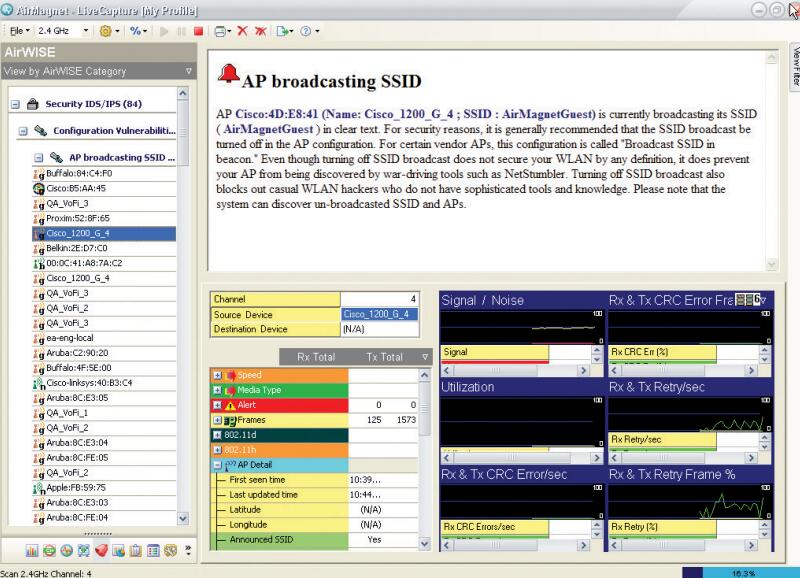Click the double red X clear-all icon
The width and height of the screenshot is (800, 578).
[260, 31]
